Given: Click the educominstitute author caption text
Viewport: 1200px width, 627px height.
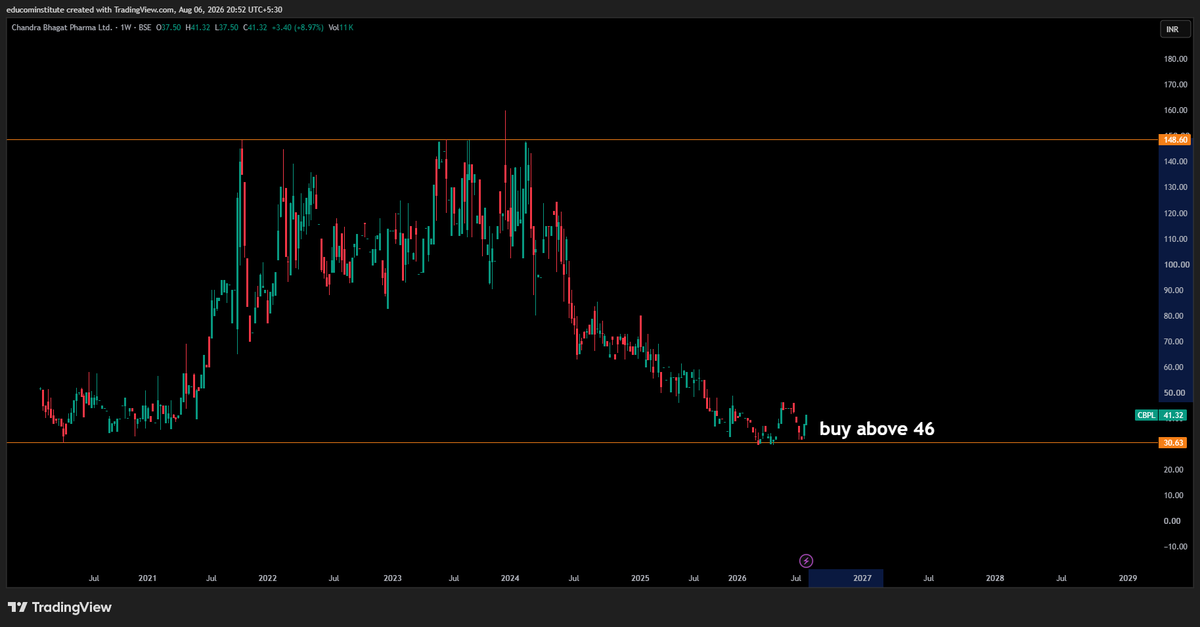Looking at the screenshot, I should pyautogui.click(x=144, y=9).
